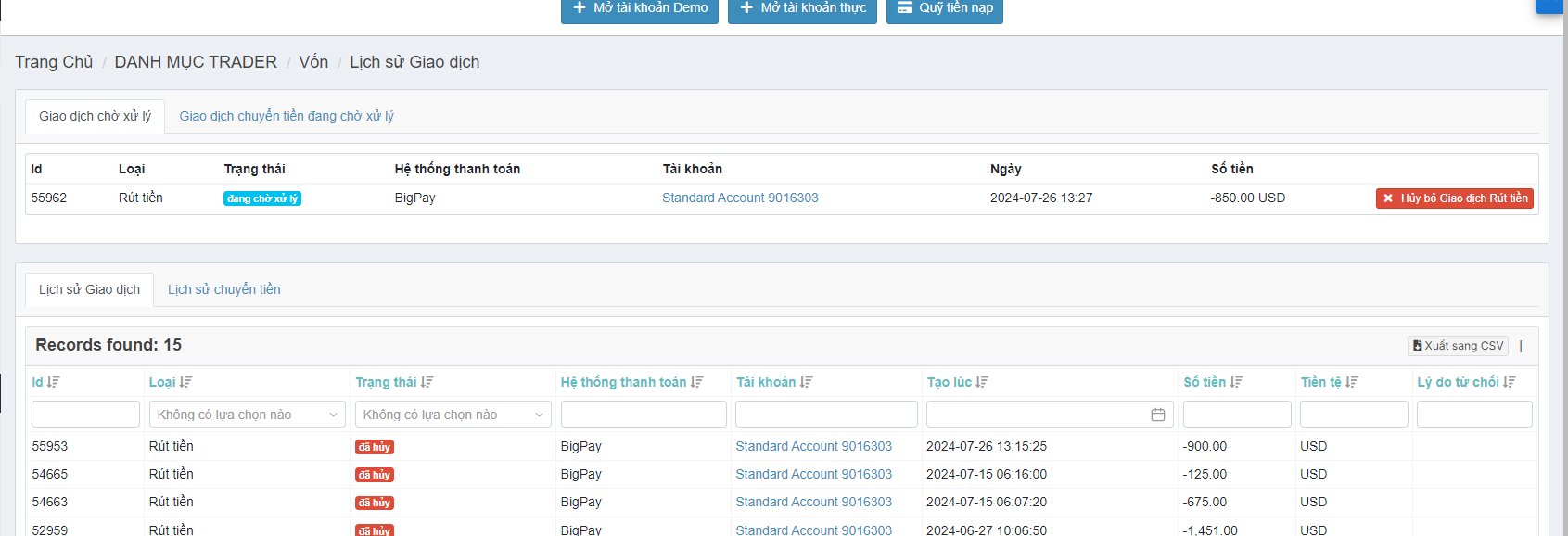Sort by Số tiền column icon

(x=1236, y=382)
